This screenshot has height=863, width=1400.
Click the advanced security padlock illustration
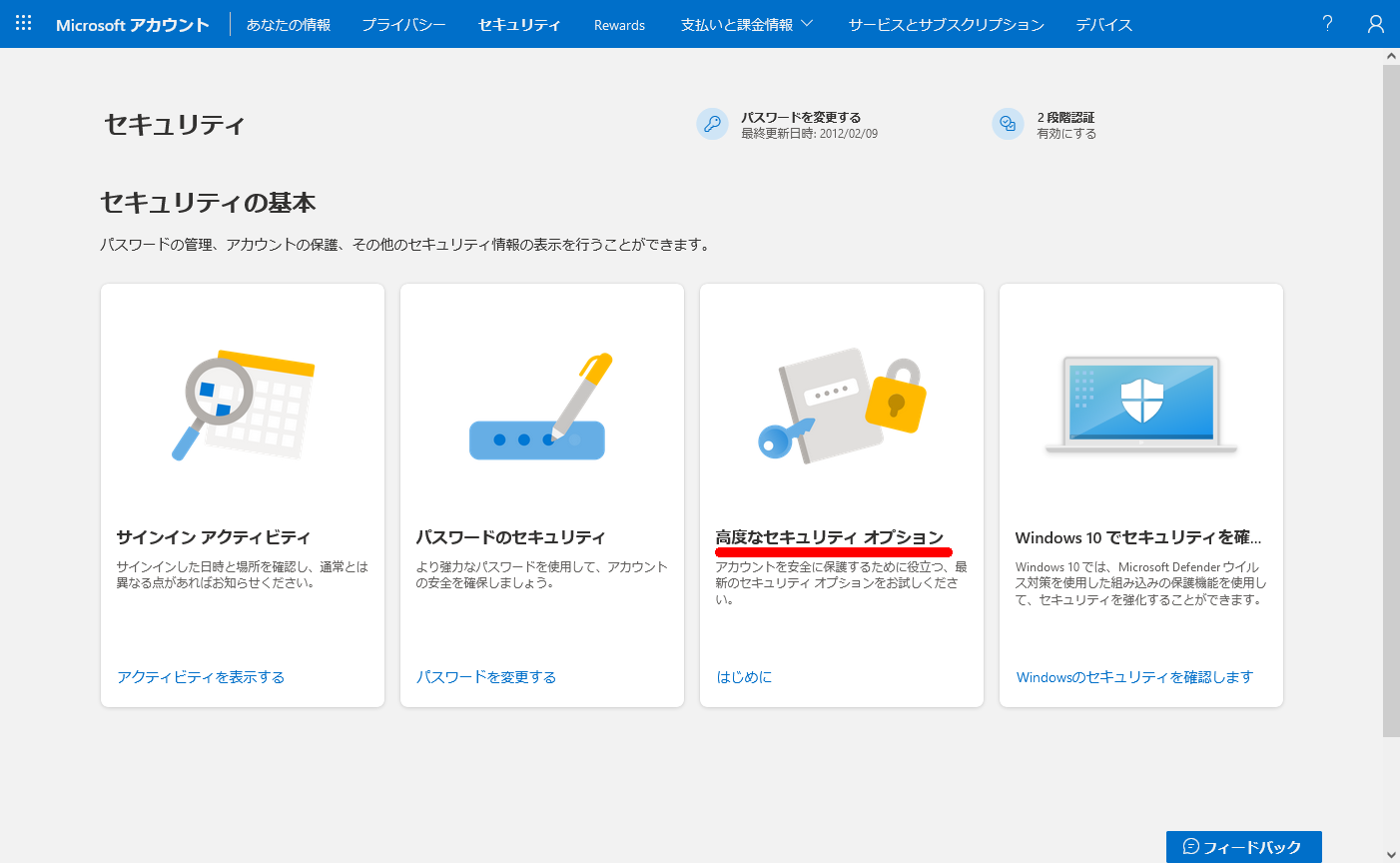(842, 405)
